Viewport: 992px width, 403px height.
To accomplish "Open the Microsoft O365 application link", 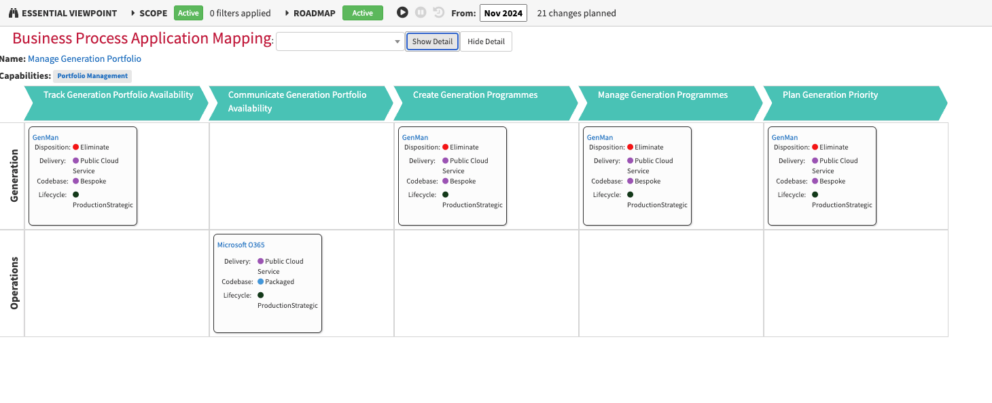I will (x=241, y=245).
